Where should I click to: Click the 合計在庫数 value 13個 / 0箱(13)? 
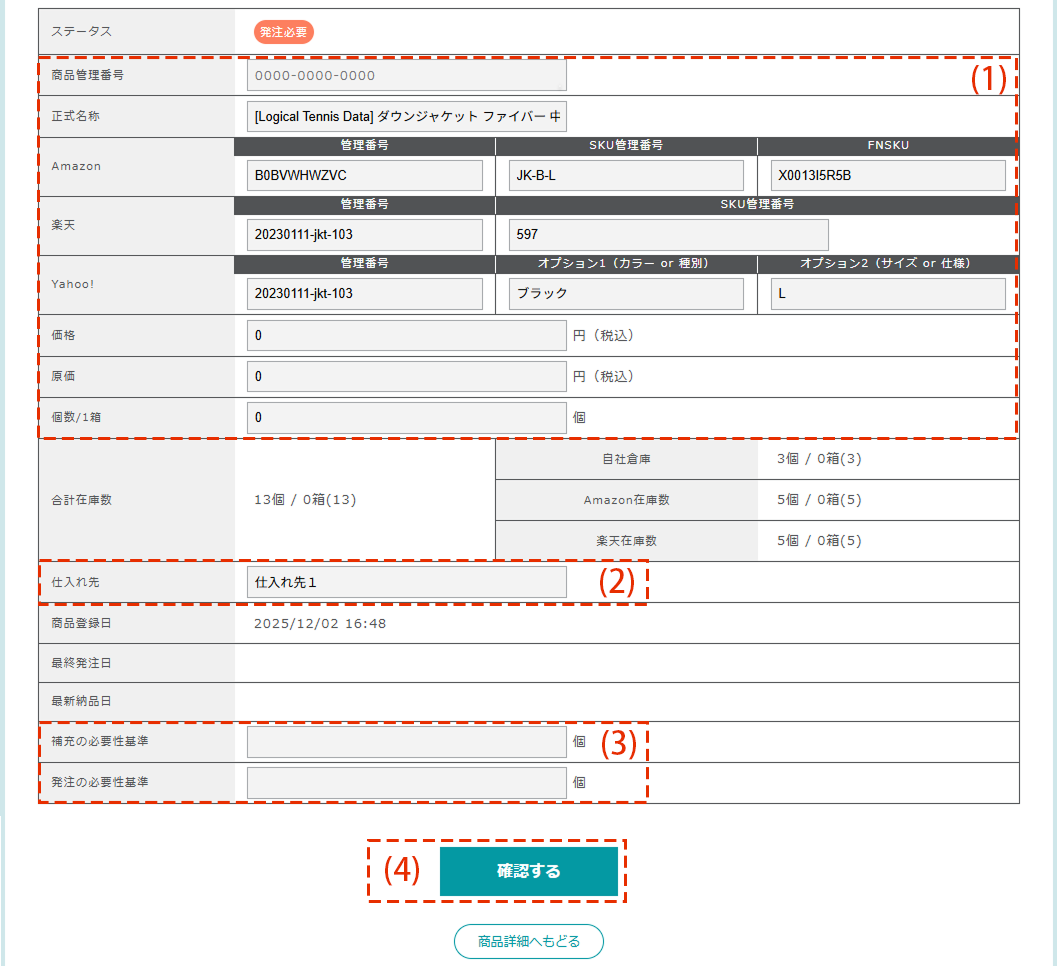coord(305,500)
